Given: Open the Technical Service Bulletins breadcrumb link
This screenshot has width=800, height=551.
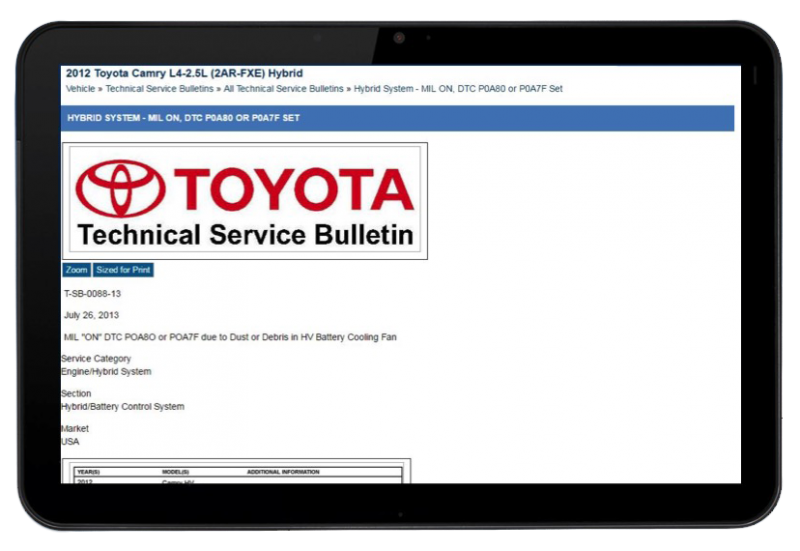Looking at the screenshot, I should coord(159,89).
